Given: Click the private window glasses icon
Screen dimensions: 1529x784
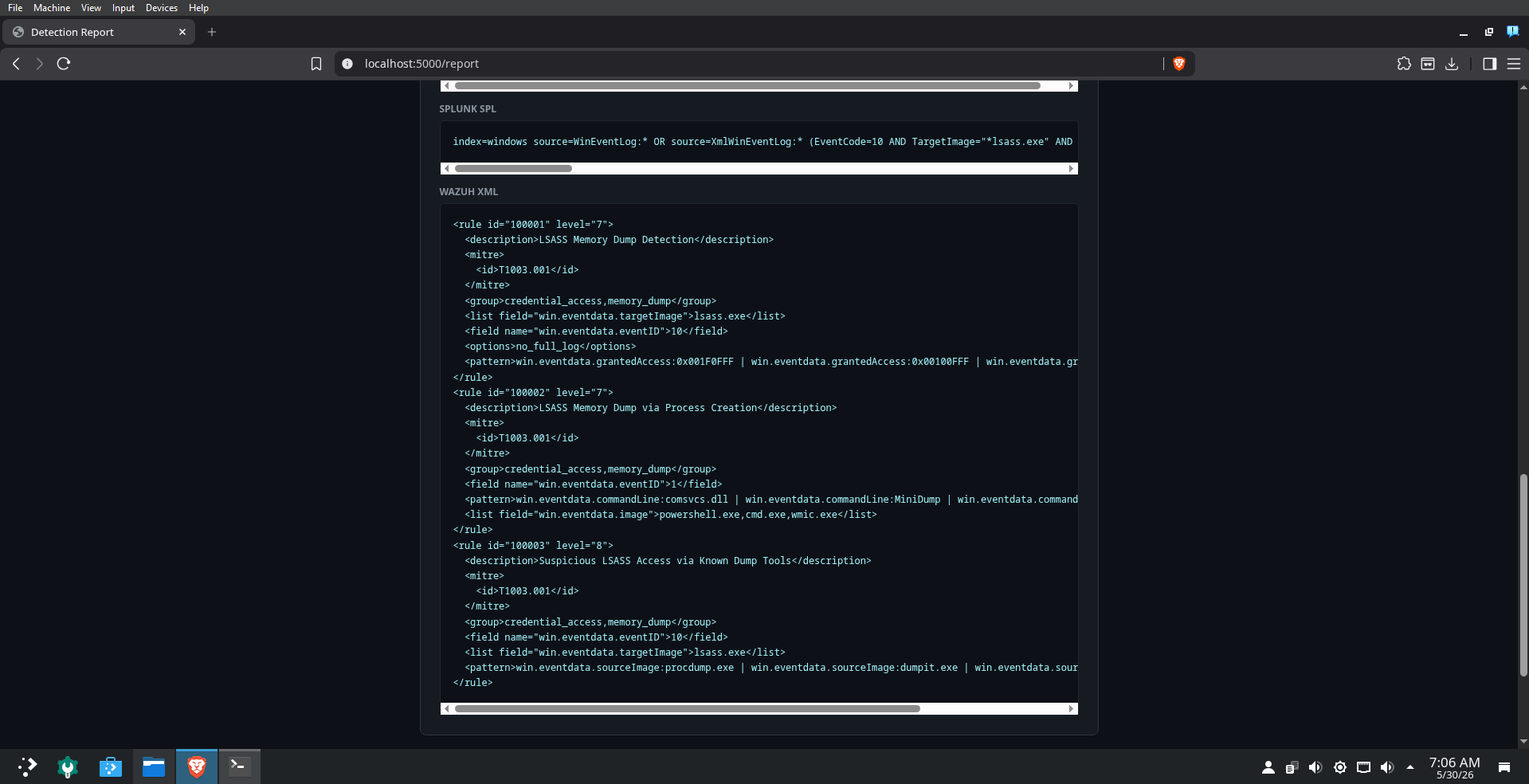Looking at the screenshot, I should (x=1428, y=64).
